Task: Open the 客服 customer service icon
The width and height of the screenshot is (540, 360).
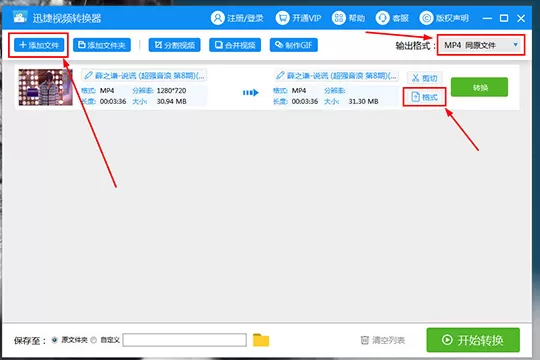Action: point(382,18)
